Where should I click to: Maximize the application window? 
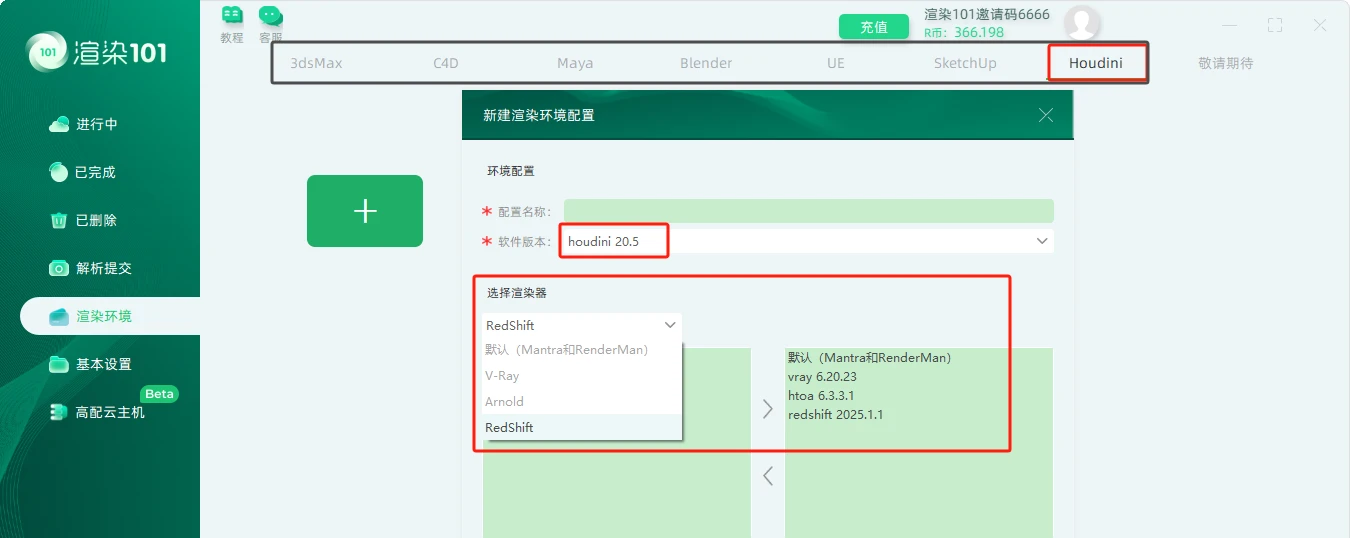[x=1275, y=25]
